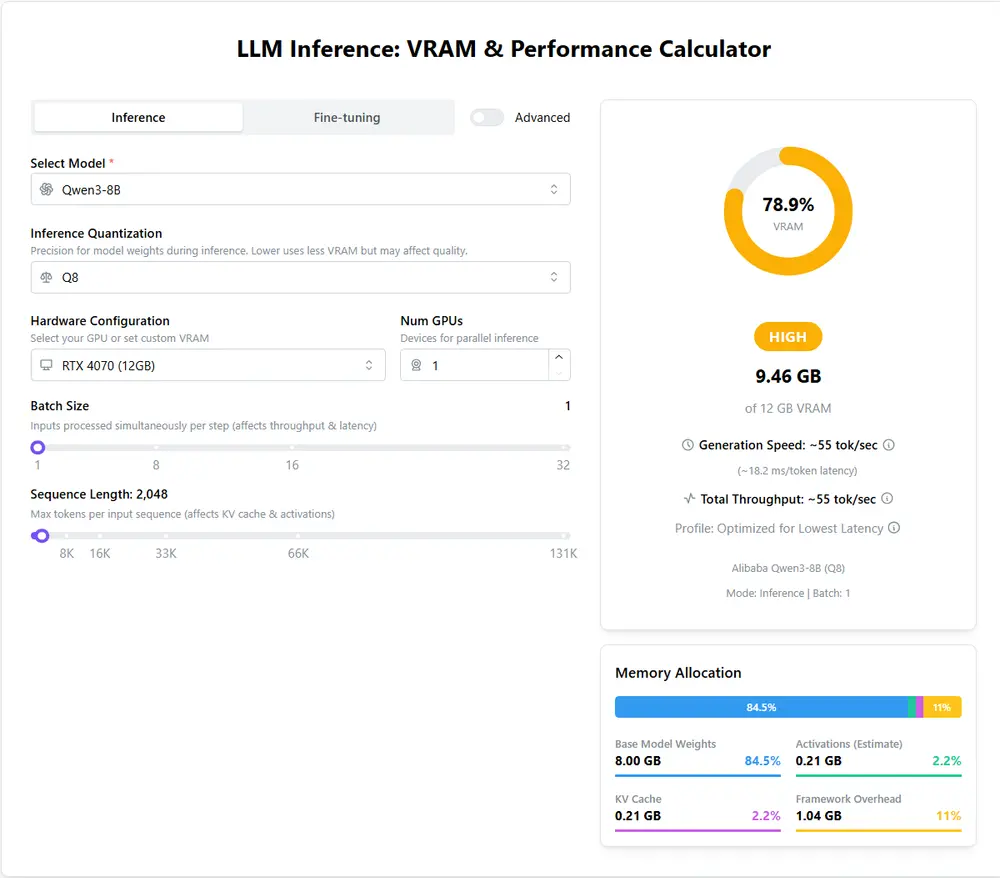Screen dimensions: 1000x878
Task: Increase Num GPUs with up arrow
Action: click(558, 357)
